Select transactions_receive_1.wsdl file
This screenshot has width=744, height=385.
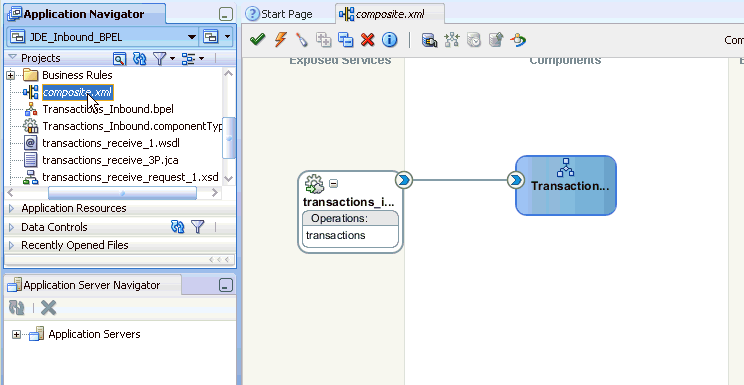coord(111,143)
